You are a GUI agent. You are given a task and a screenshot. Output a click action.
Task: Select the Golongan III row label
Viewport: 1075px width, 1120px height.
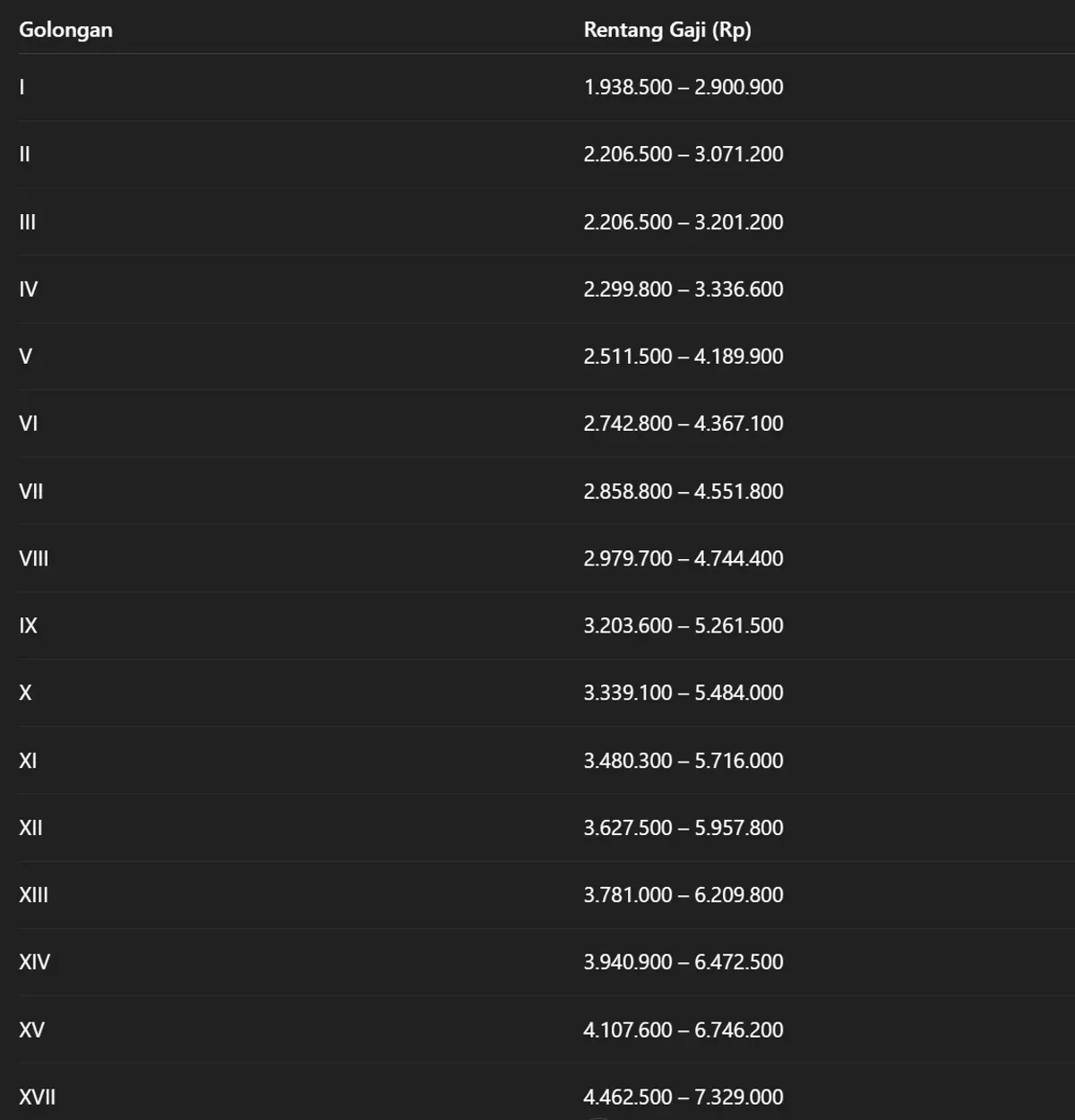(x=28, y=221)
